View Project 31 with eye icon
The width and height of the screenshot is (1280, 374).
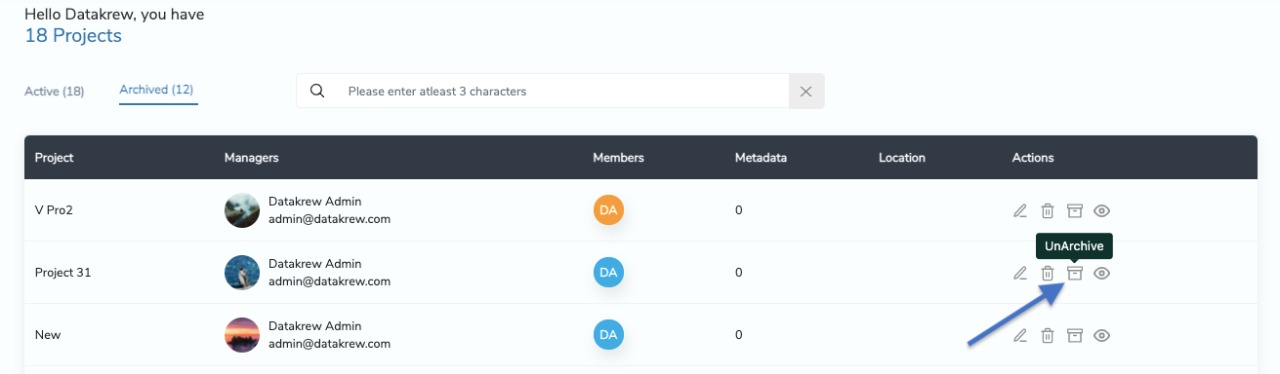coord(1102,273)
